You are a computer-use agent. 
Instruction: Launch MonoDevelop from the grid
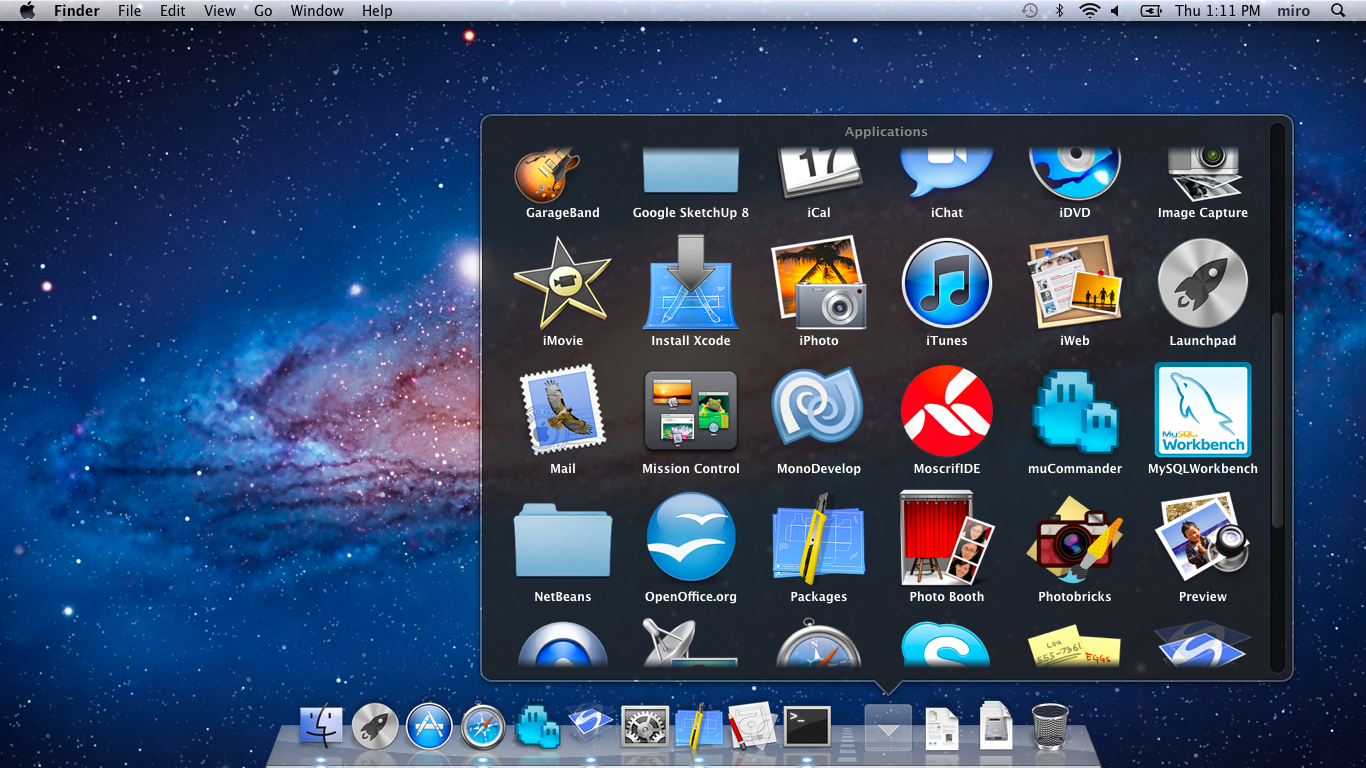(819, 408)
